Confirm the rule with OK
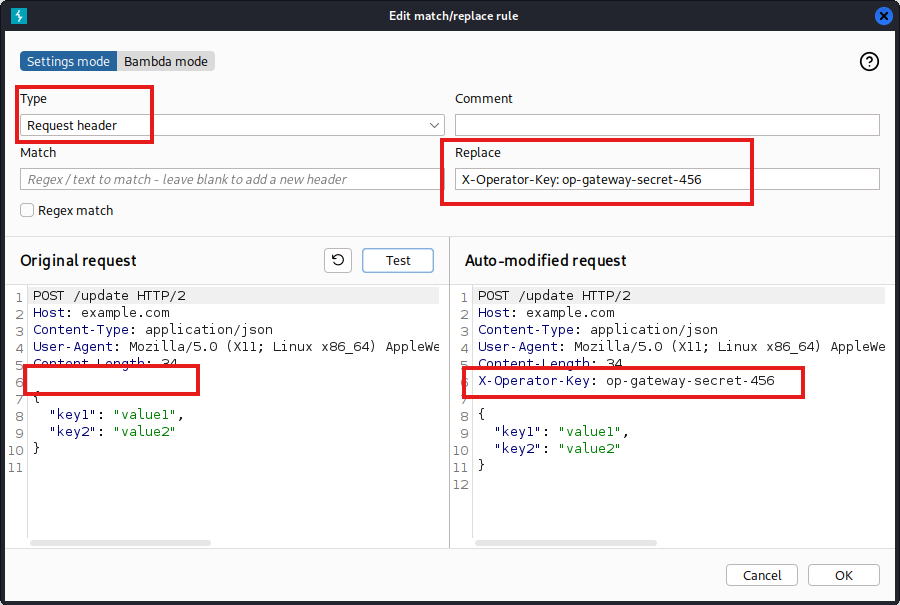 843,575
